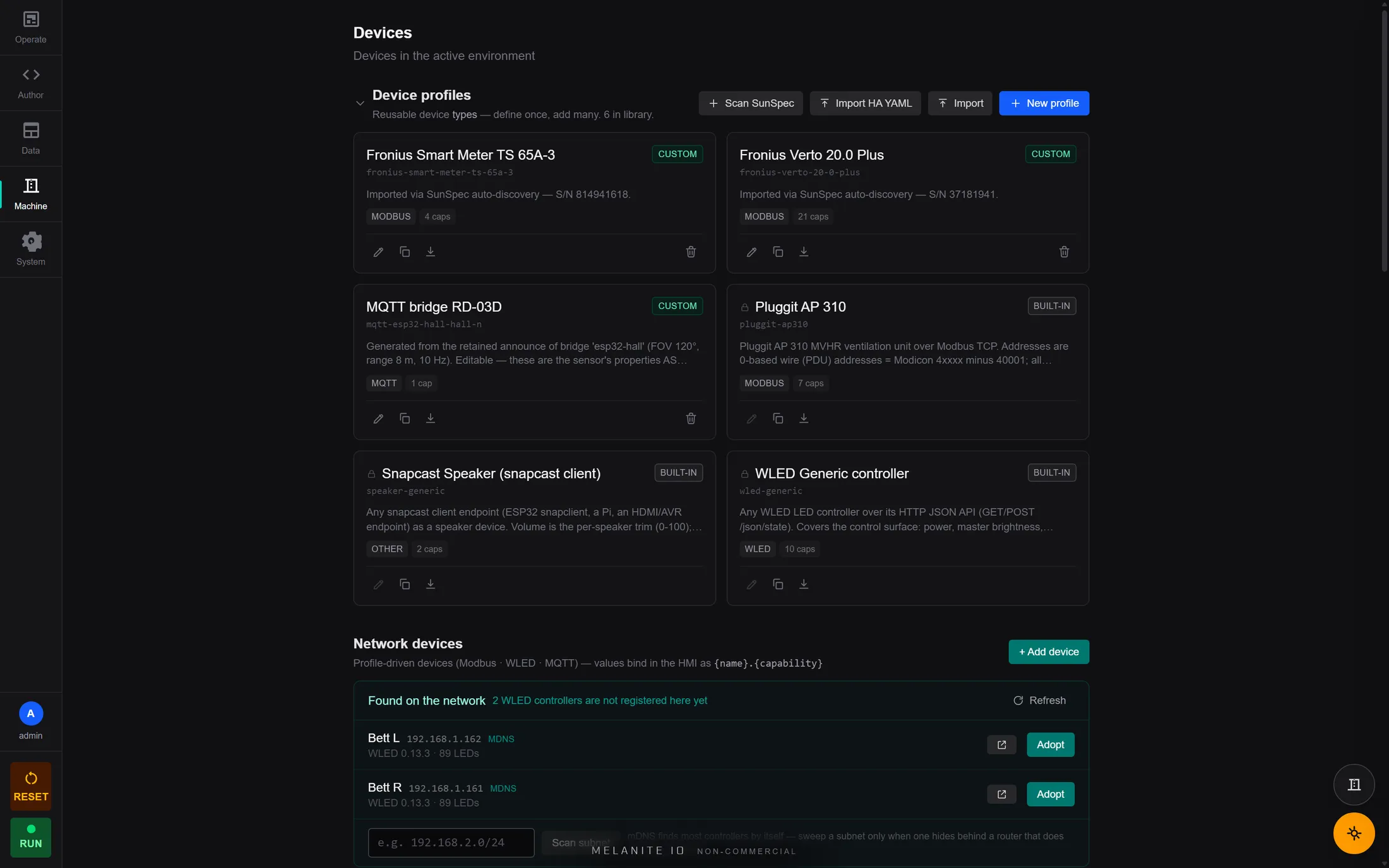Viewport: 1389px width, 868px height.
Task: Export the WLED Generic controller profile
Action: (804, 585)
